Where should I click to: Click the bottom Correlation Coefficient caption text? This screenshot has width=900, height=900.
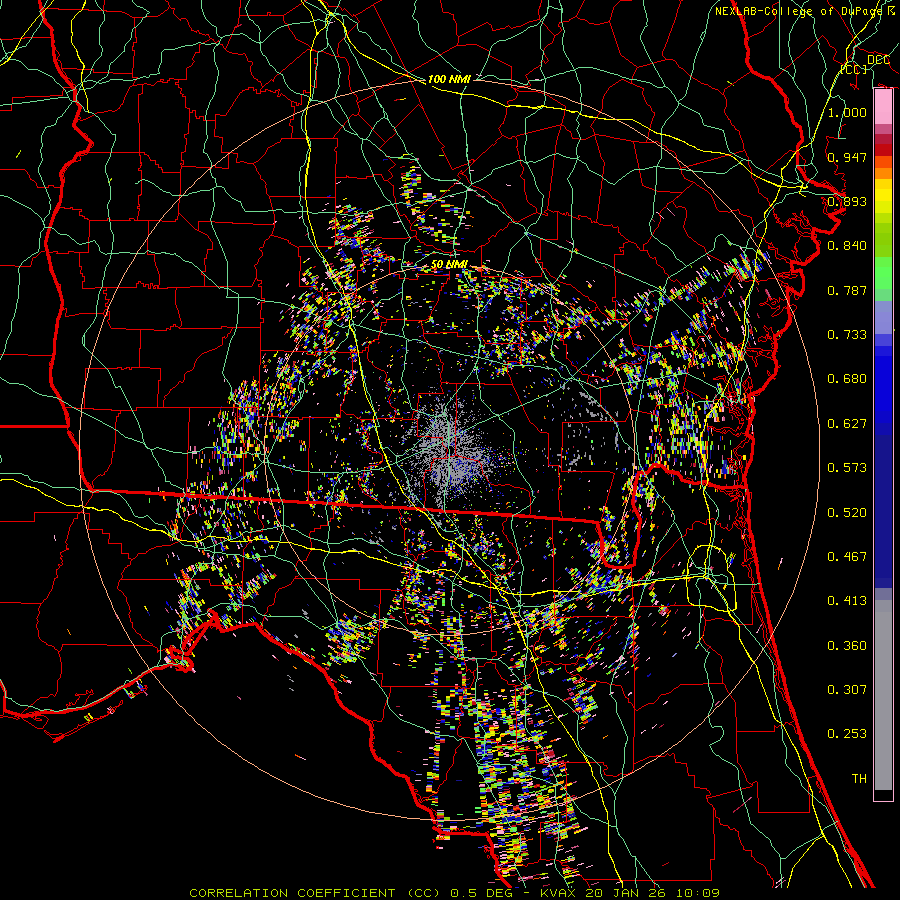point(454,892)
